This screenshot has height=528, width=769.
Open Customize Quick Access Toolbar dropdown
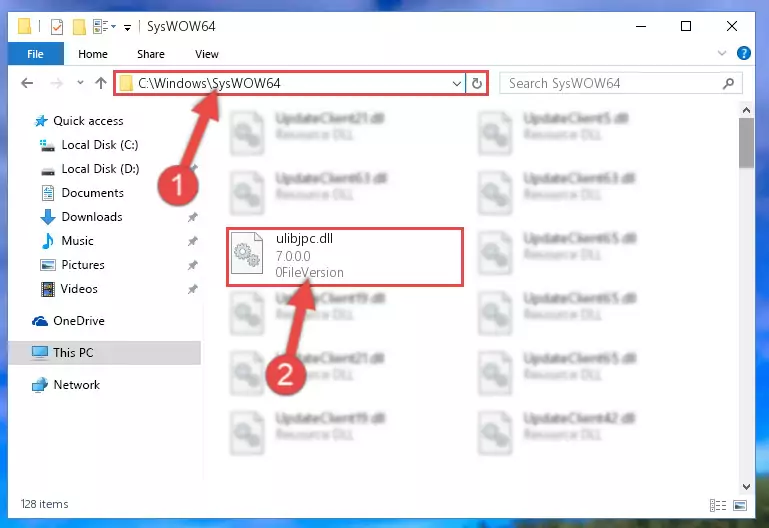128,27
